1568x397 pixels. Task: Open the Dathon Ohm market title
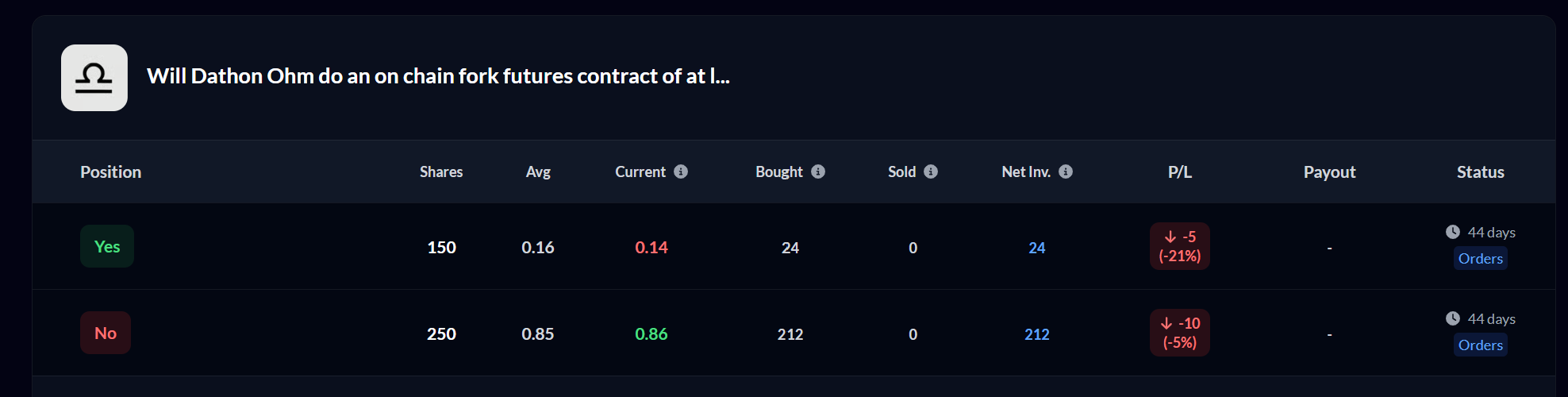click(438, 76)
